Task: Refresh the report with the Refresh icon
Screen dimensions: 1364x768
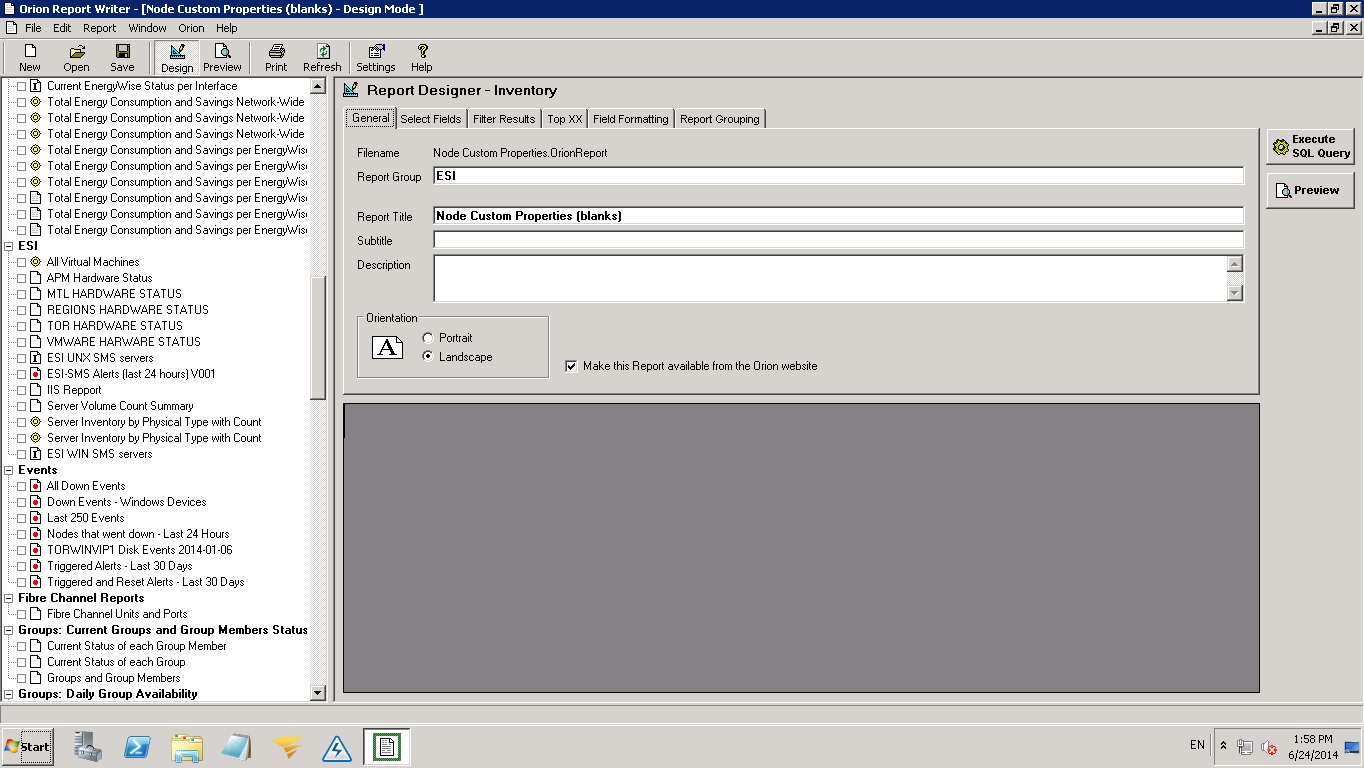Action: pos(322,58)
